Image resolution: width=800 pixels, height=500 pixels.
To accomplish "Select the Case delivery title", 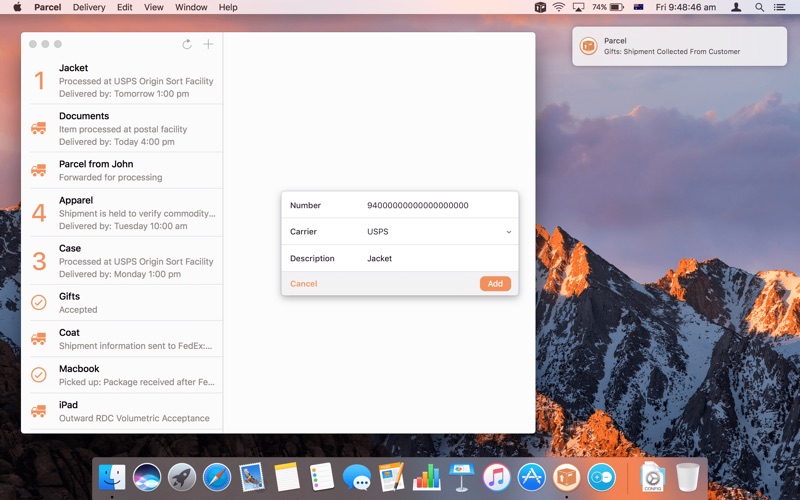I will [x=70, y=248].
